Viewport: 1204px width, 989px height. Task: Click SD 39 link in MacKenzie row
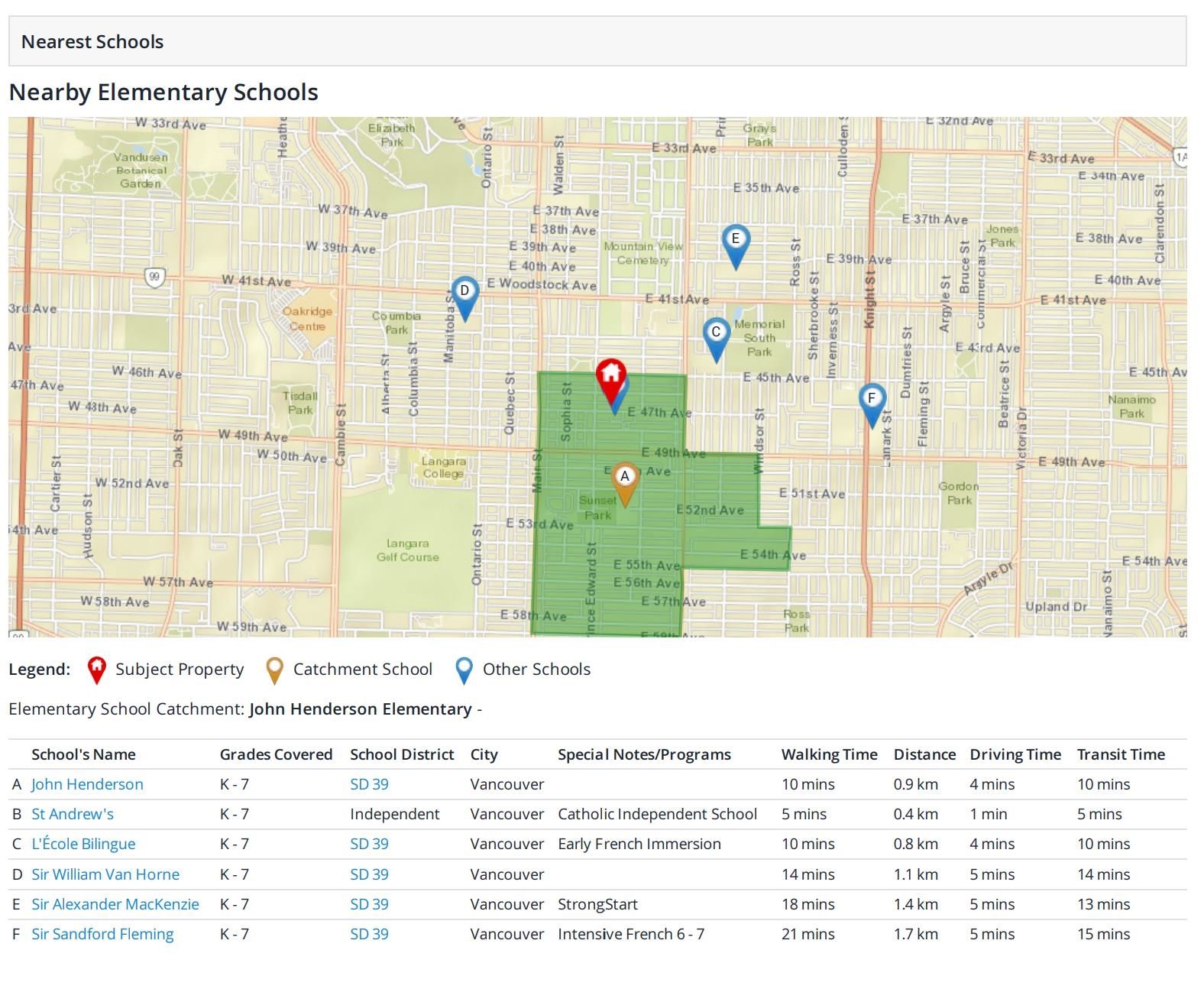pos(369,904)
